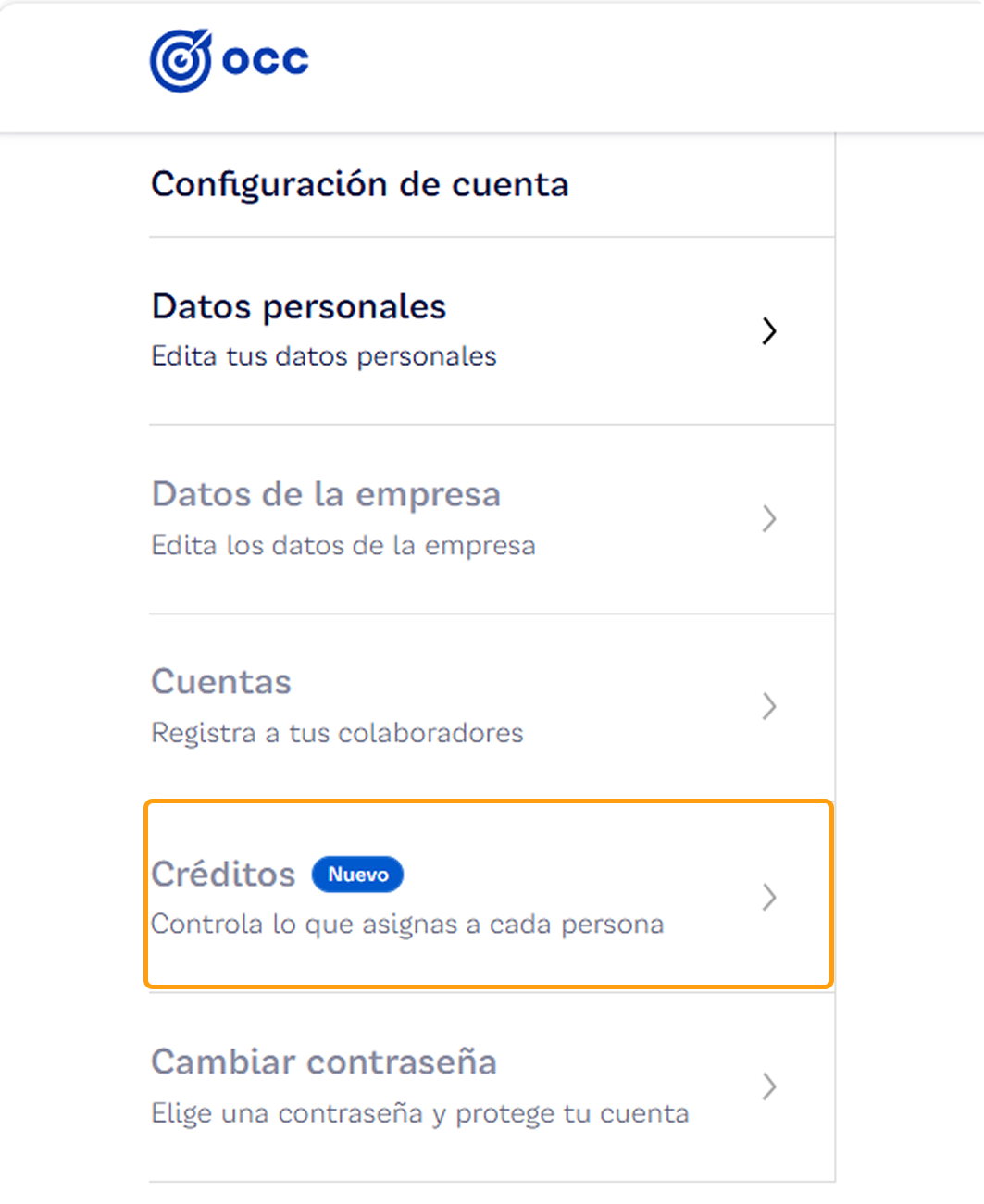Open Datos personales settings
984x1204 pixels.
[298, 306]
